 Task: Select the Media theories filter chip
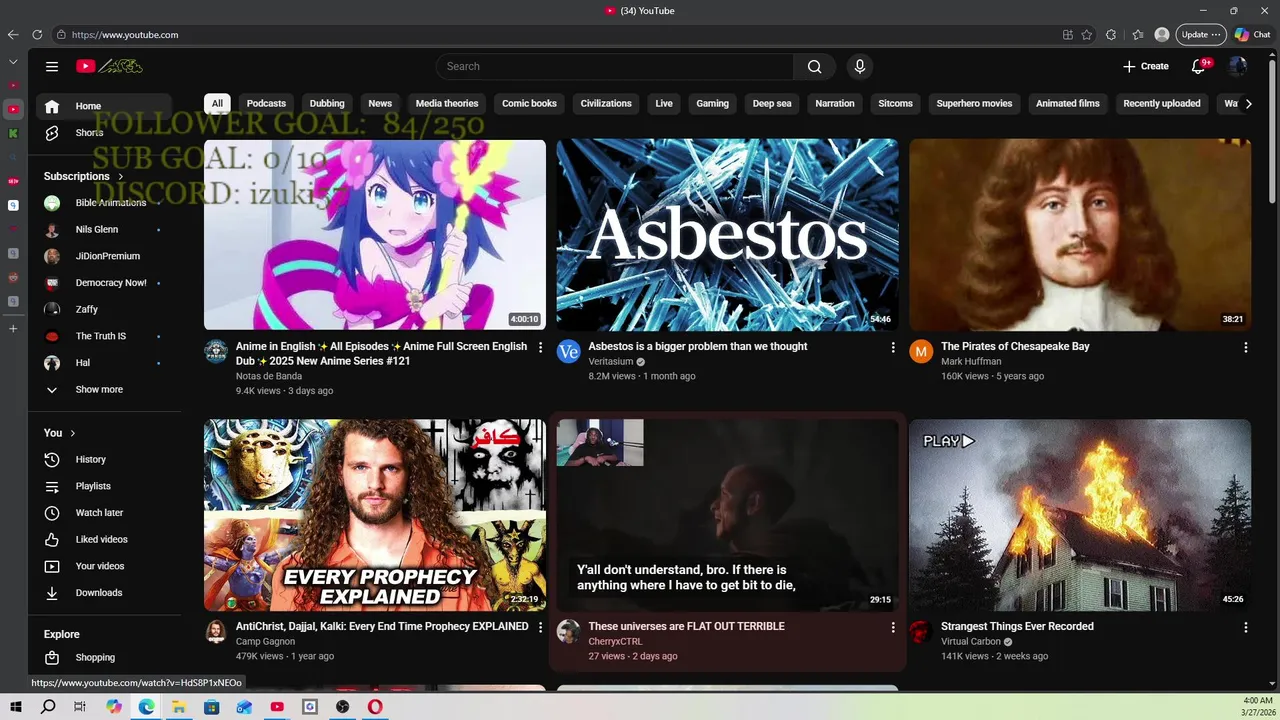pyautogui.click(x=447, y=104)
